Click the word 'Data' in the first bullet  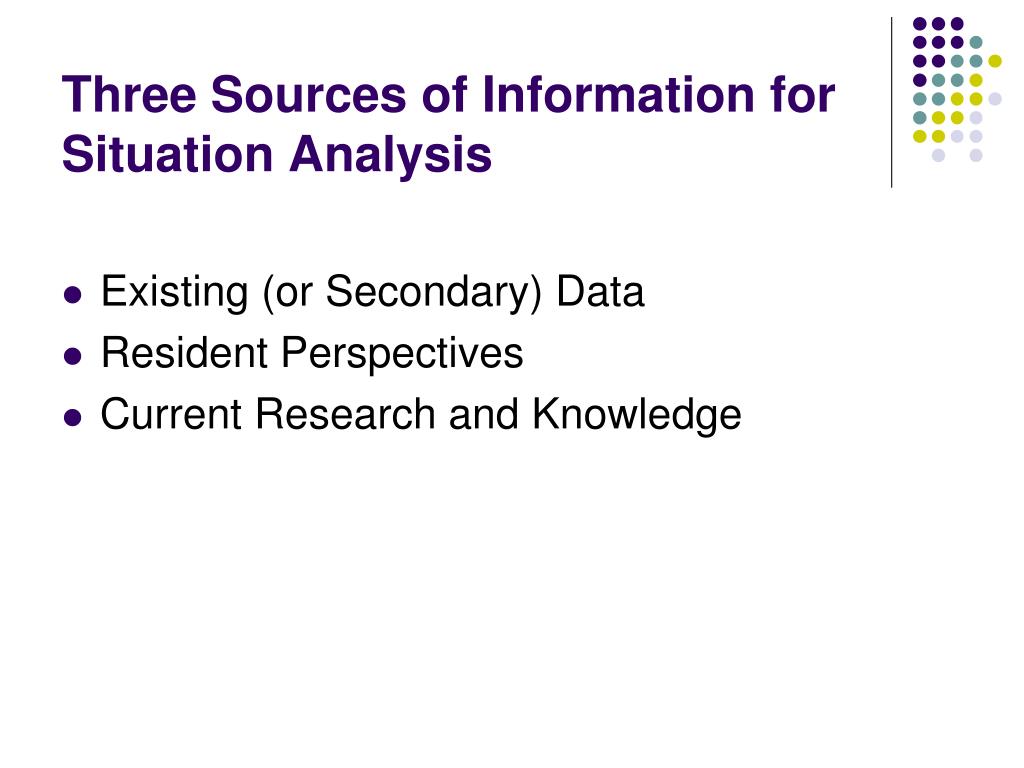(x=600, y=292)
